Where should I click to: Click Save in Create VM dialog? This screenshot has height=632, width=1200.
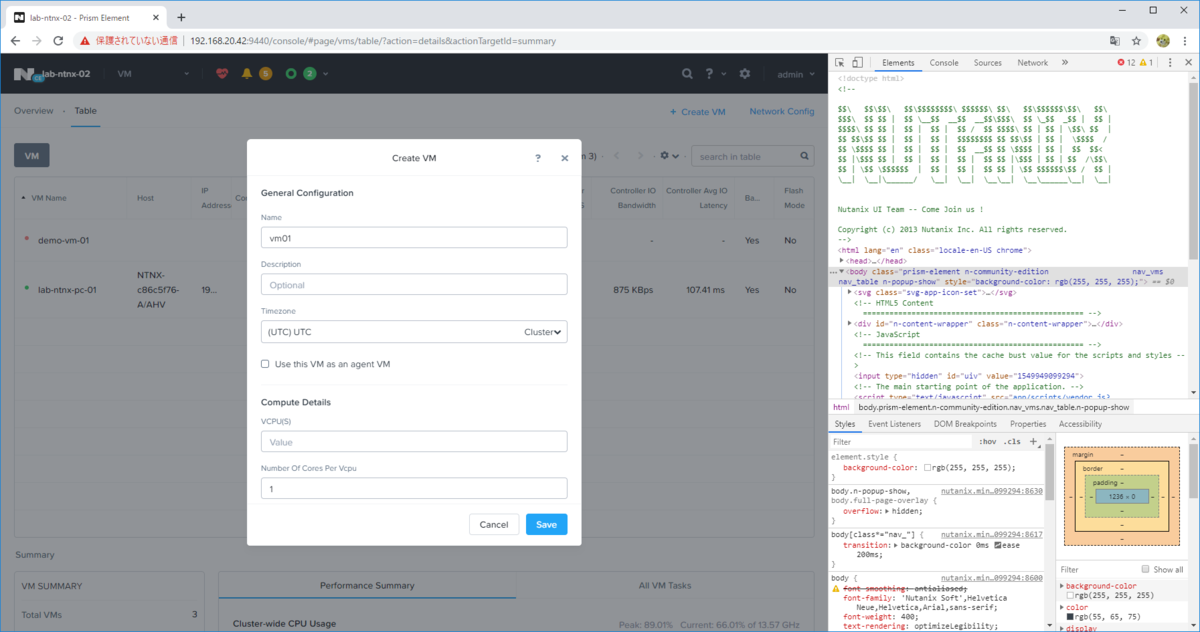(x=547, y=524)
